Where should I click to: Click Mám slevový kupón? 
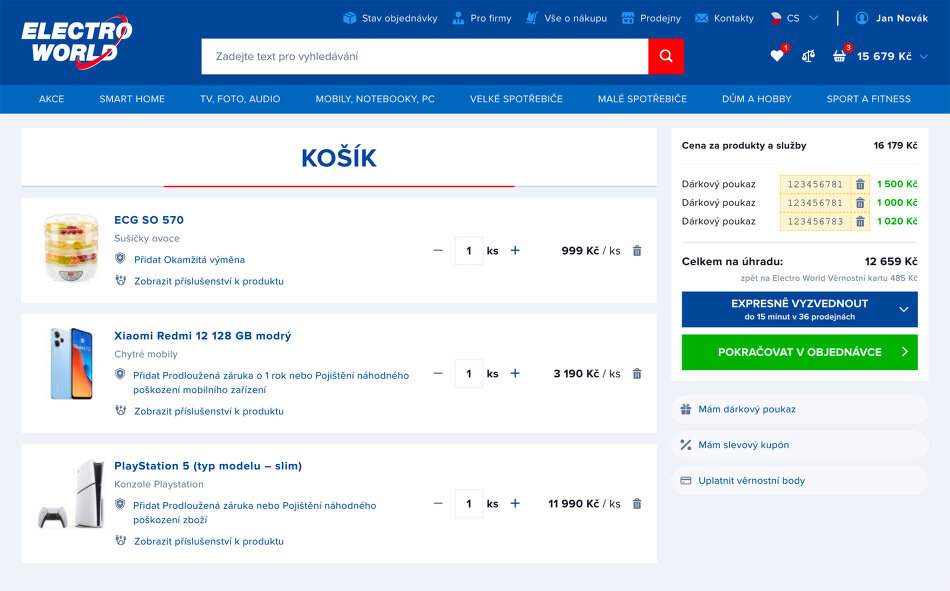tap(743, 445)
